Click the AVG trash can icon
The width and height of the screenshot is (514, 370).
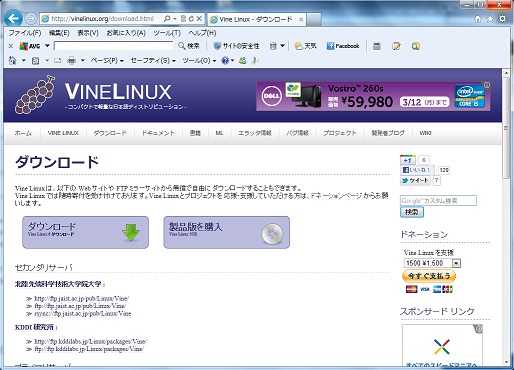(x=273, y=46)
